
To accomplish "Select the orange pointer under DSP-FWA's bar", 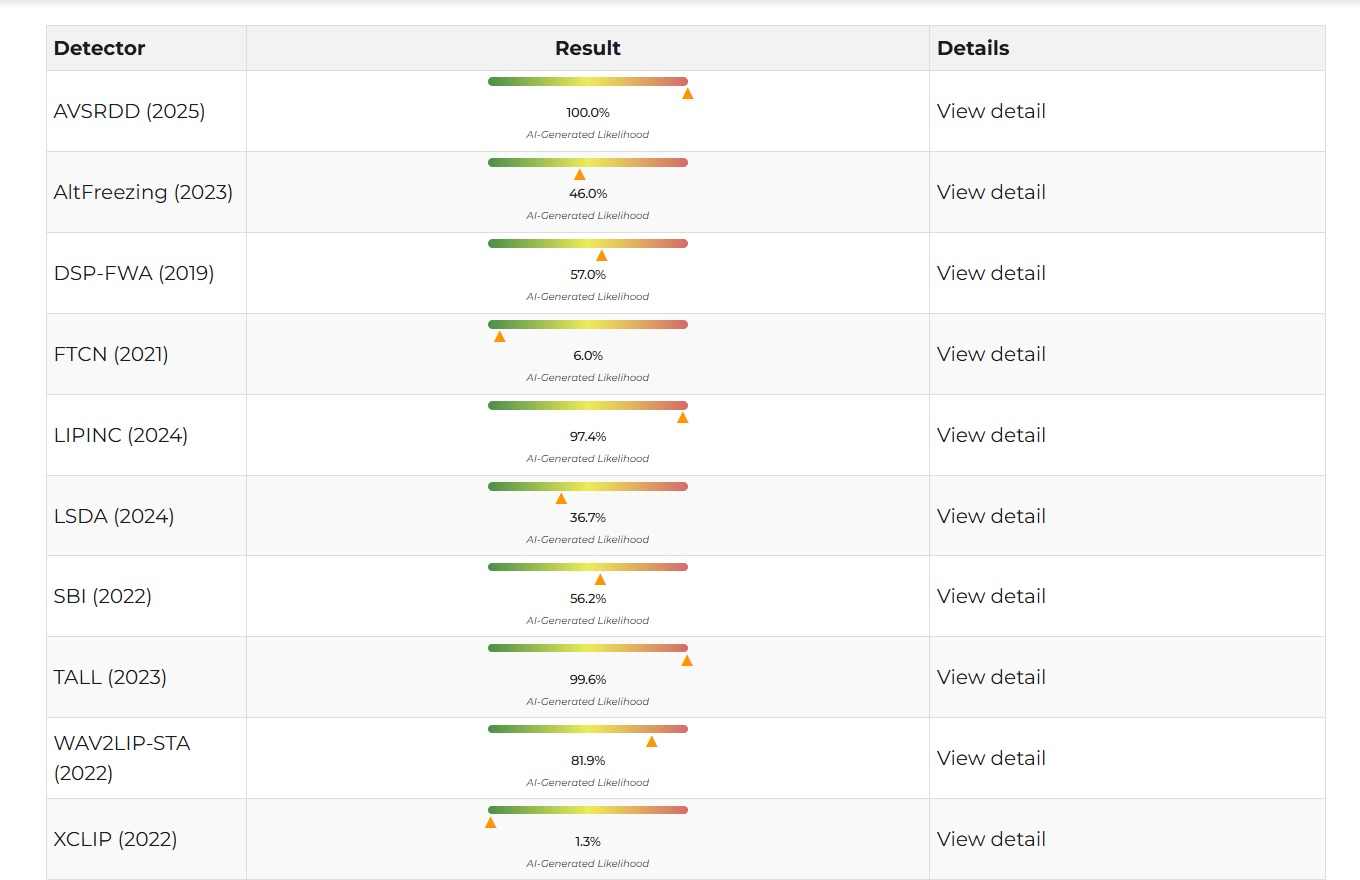I will click(x=602, y=255).
